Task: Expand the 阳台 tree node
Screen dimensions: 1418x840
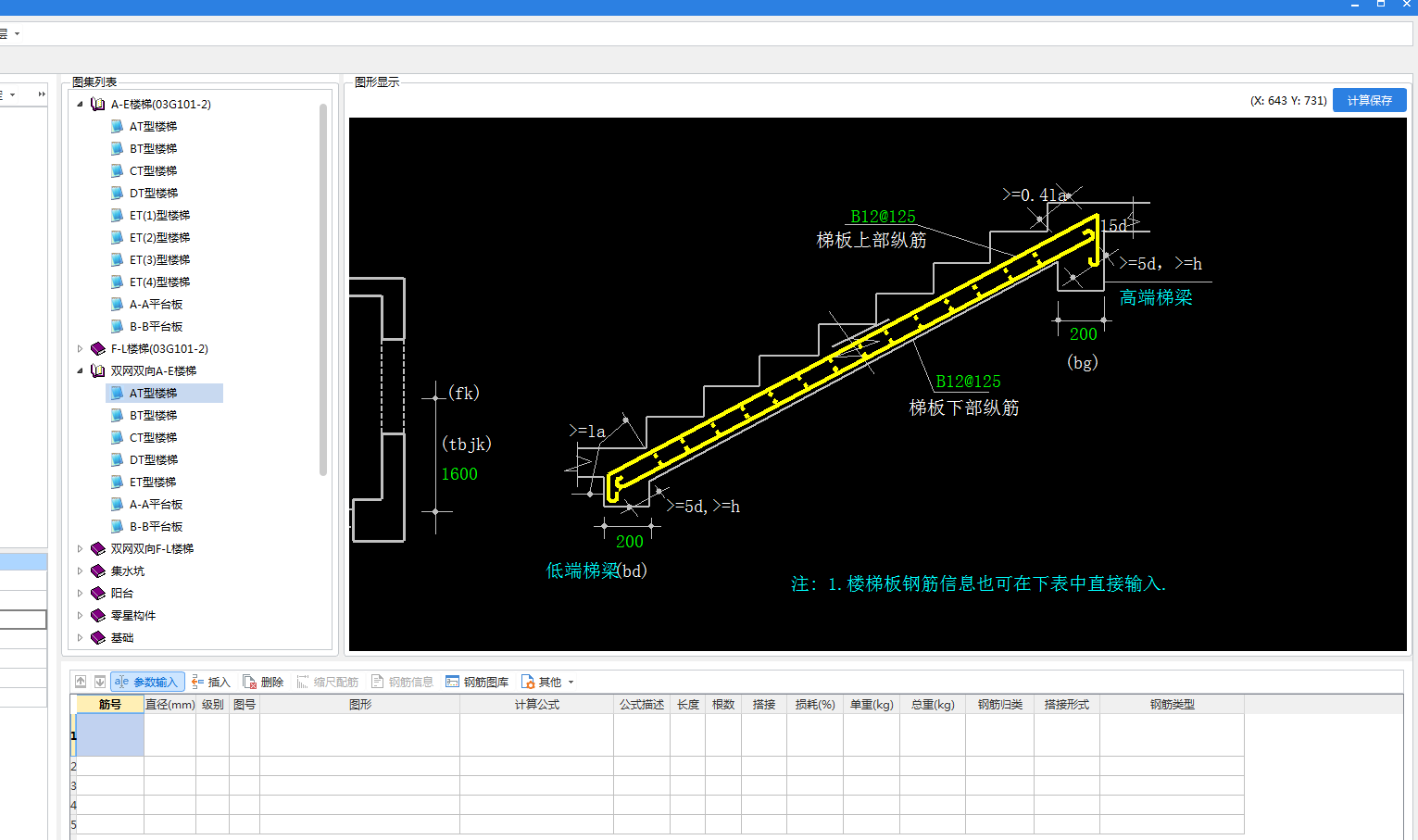Action: (80, 594)
